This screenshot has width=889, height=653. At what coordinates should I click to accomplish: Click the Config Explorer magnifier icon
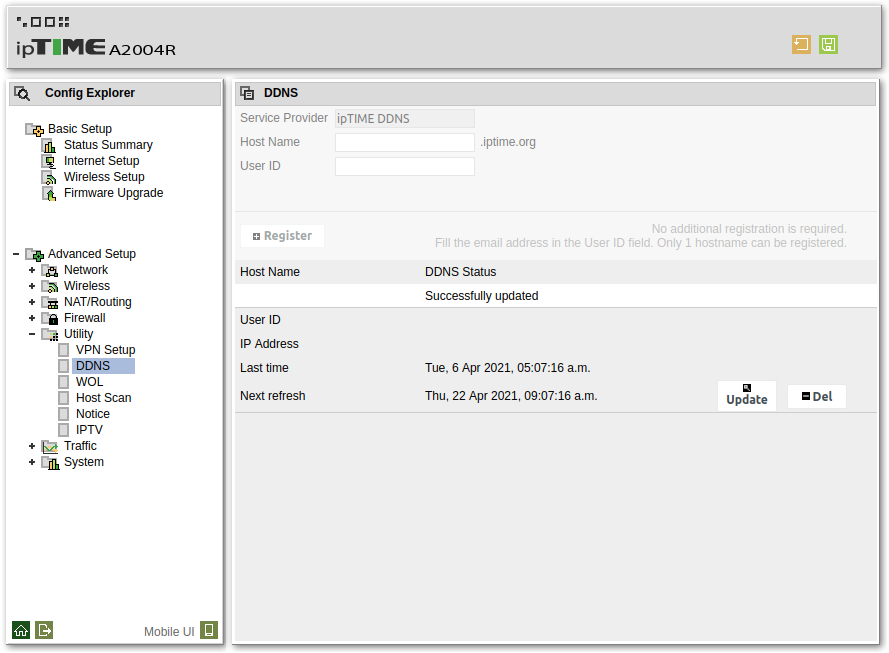point(22,93)
